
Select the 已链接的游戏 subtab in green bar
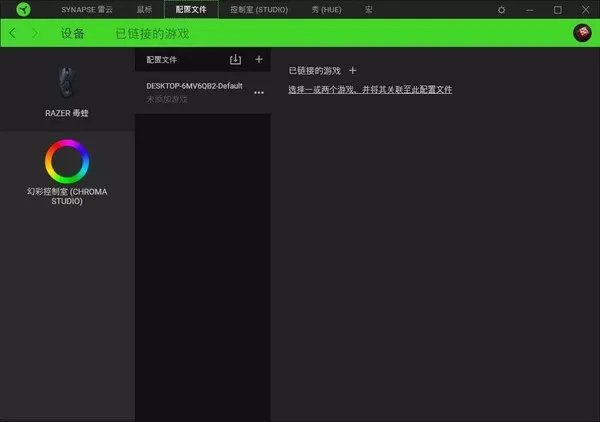152,34
